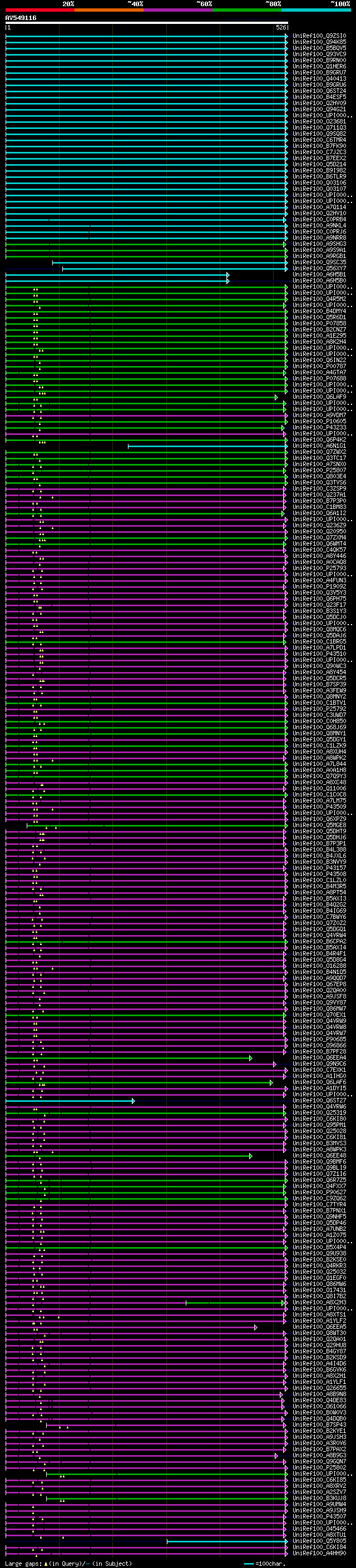Click the label UniRef100_P10605

[319, 422]
